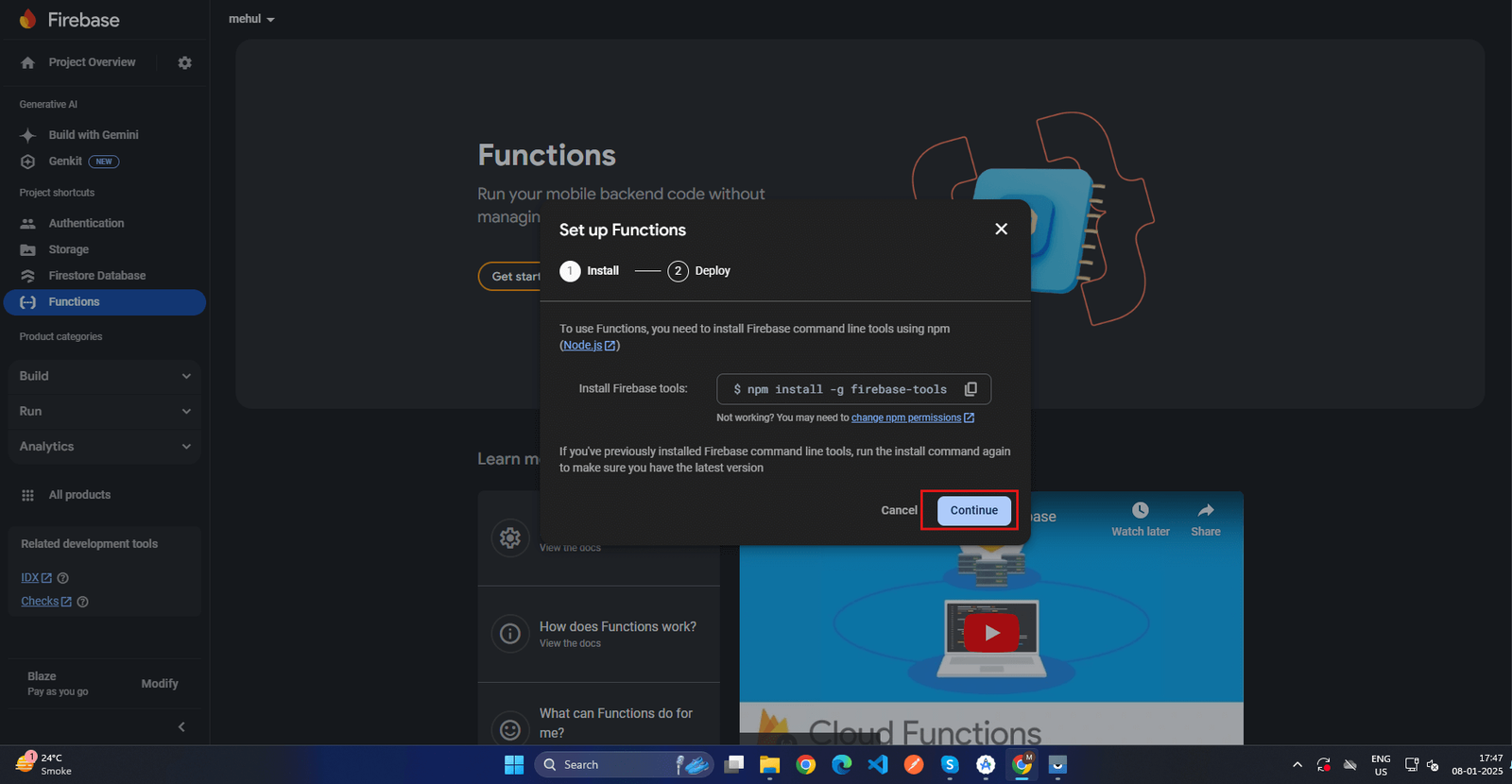1512x784 pixels.
Task: Open Visual Studio Code from the taskbar
Action: (x=878, y=764)
